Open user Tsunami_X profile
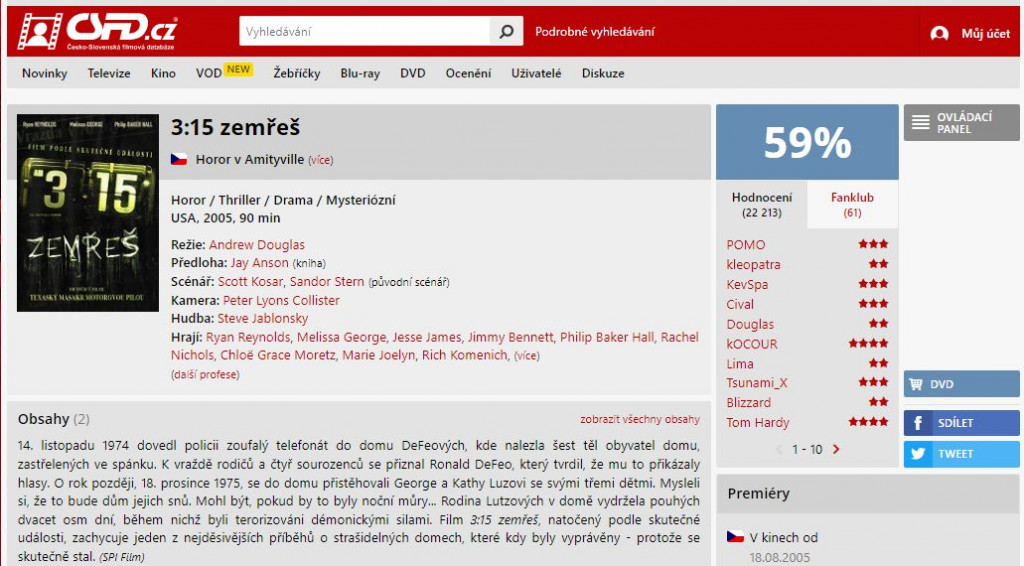1024x566 pixels. pos(757,383)
